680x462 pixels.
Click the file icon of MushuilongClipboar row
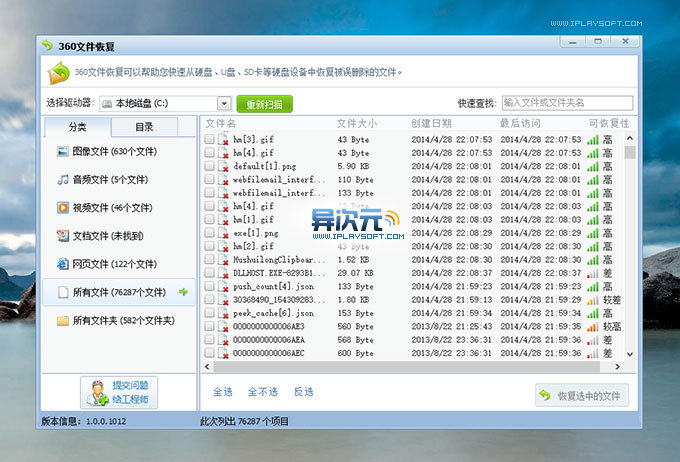click(x=223, y=260)
